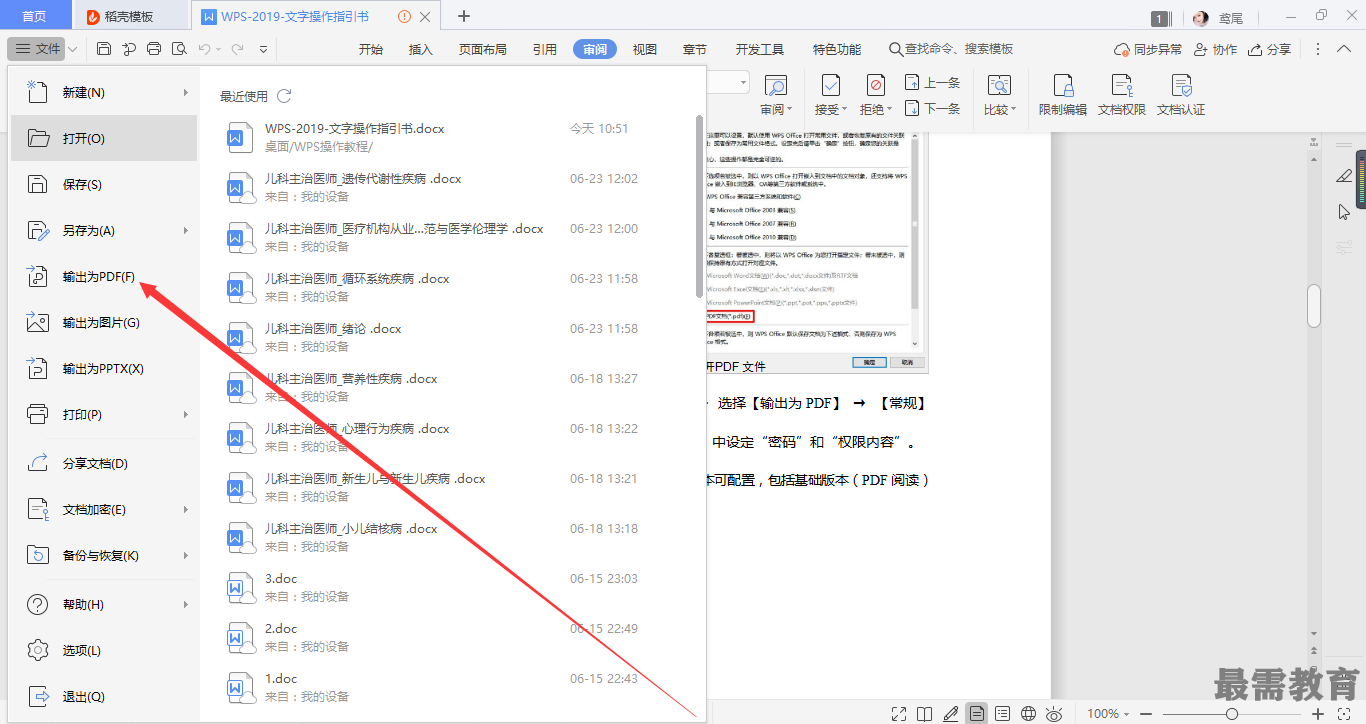
Task: Click the 拒绝 reject change icon
Action: (x=875, y=86)
